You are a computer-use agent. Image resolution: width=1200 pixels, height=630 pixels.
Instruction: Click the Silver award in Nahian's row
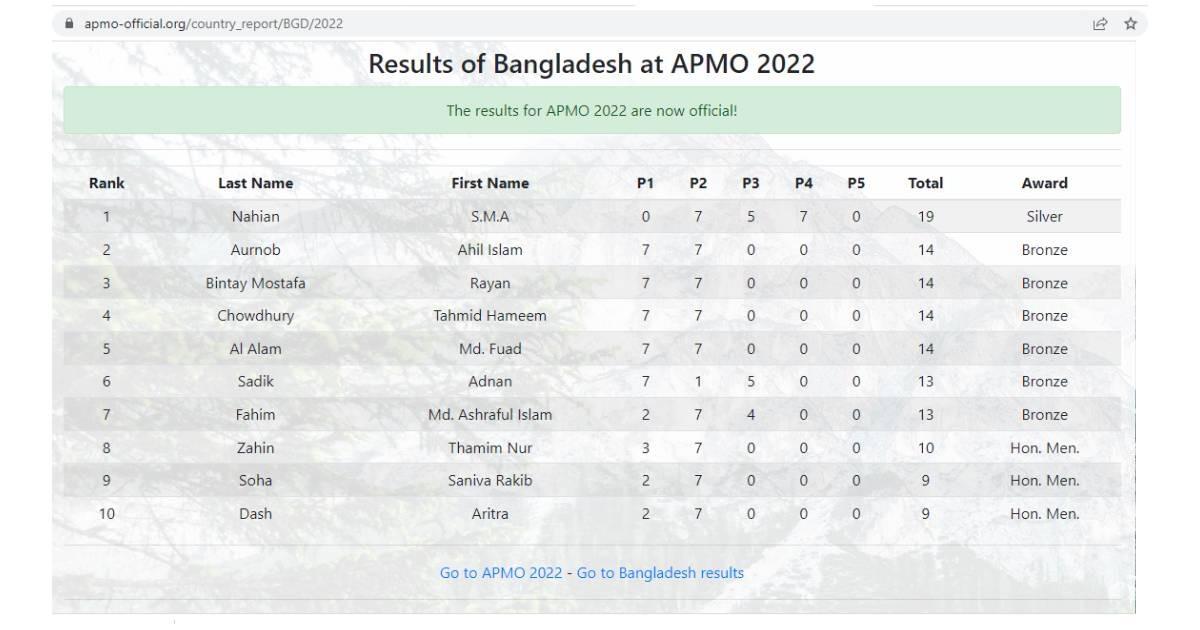pyautogui.click(x=1044, y=216)
